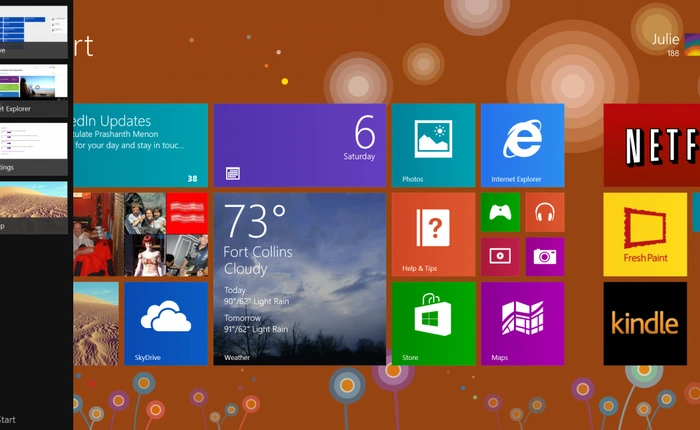The image size is (700, 430).
Task: Open the Kindle tile
Action: click(645, 324)
